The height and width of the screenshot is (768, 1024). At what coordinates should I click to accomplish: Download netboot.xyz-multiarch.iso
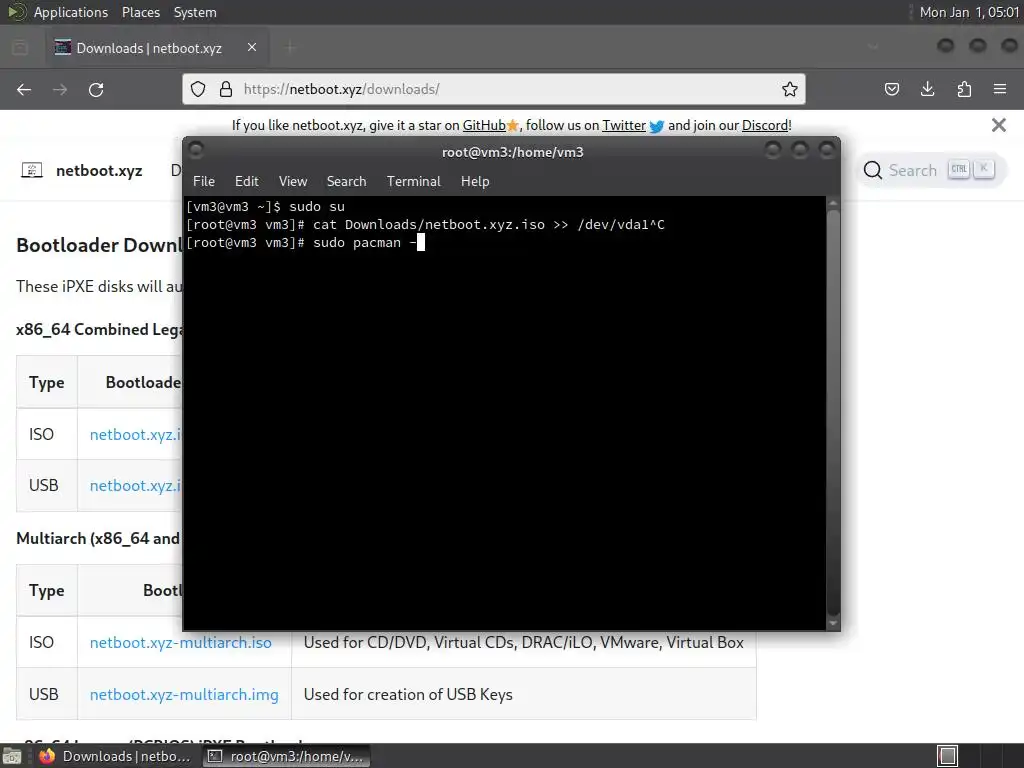point(181,643)
